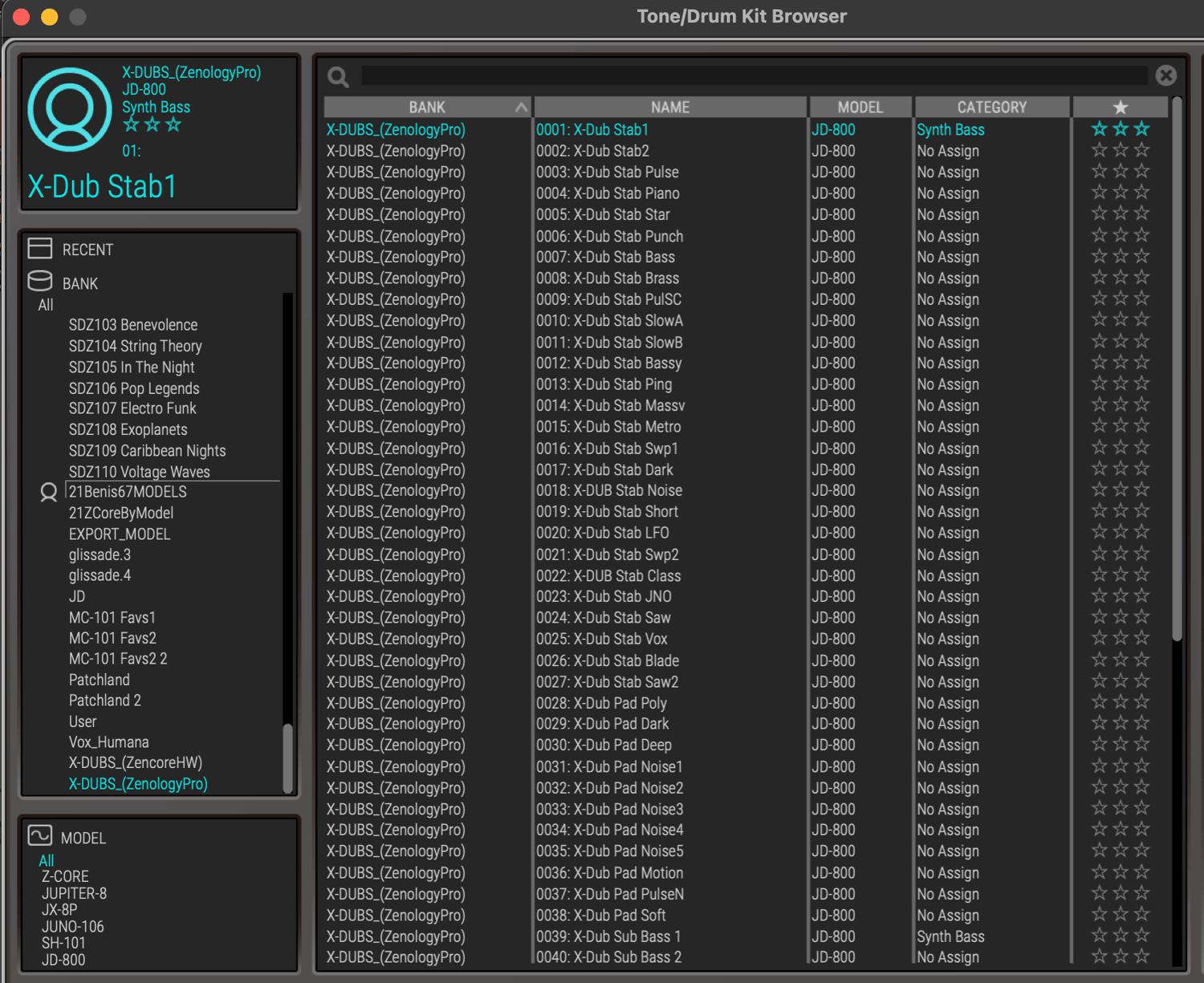Toggle stars for X-Dub Stab Bass row

1121,256
